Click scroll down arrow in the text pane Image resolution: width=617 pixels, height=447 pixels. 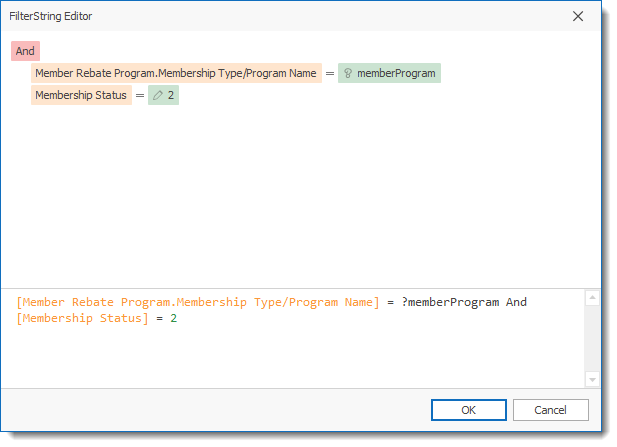coord(592,379)
